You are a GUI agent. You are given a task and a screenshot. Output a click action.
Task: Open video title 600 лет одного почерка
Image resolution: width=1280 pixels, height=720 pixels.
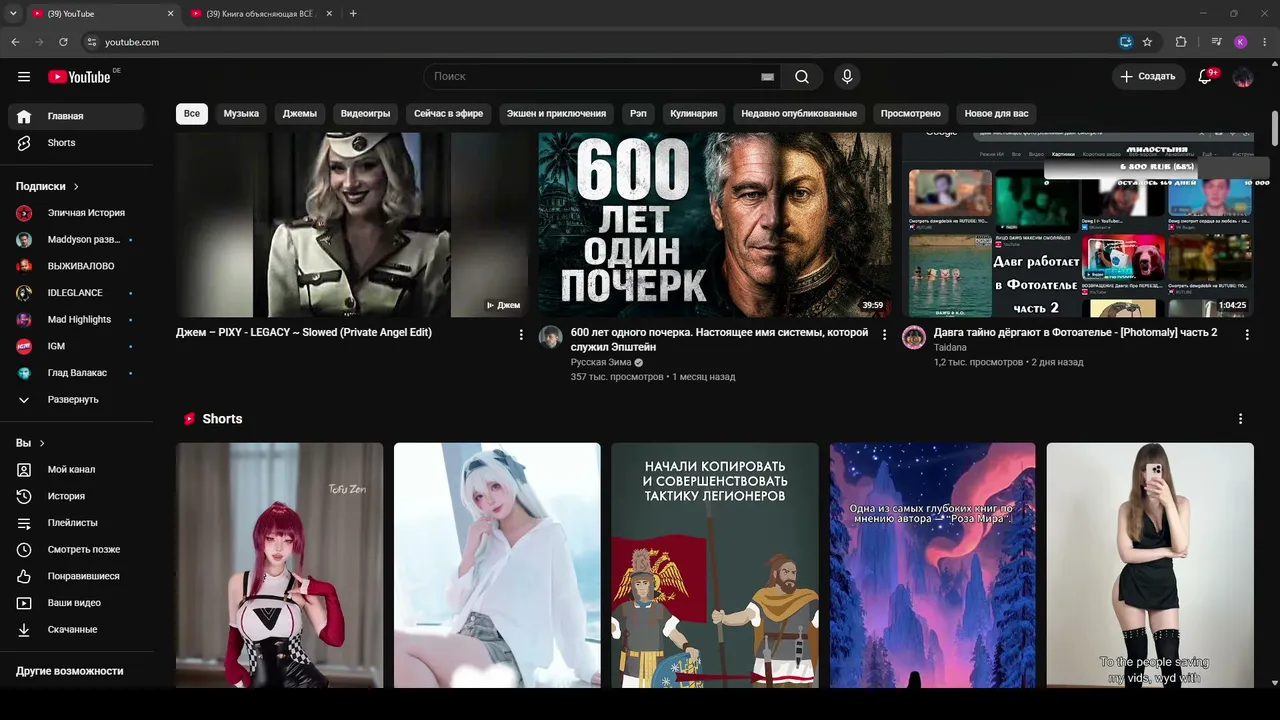720,339
